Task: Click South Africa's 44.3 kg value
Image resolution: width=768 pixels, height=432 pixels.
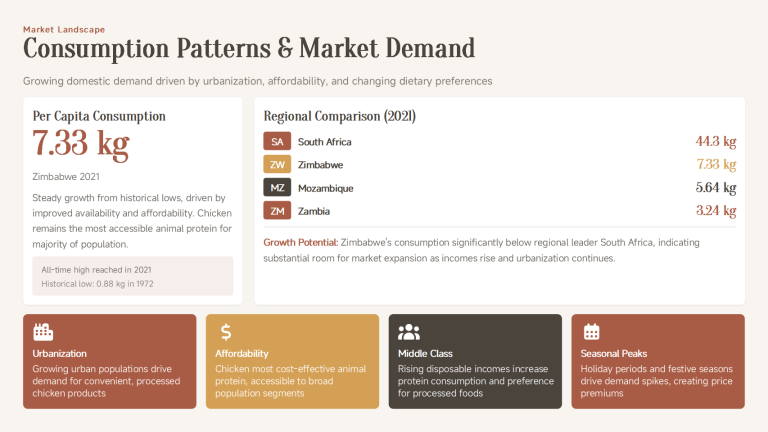Action: pyautogui.click(x=715, y=142)
